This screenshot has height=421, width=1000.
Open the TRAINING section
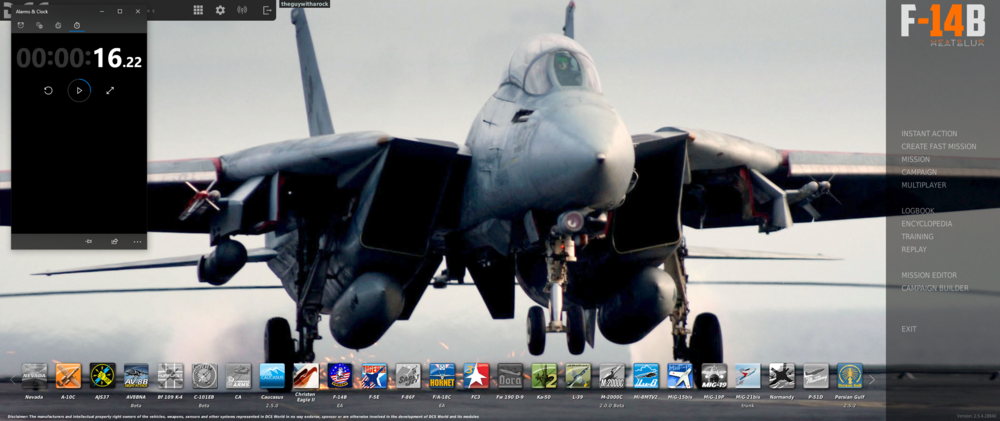(x=917, y=237)
